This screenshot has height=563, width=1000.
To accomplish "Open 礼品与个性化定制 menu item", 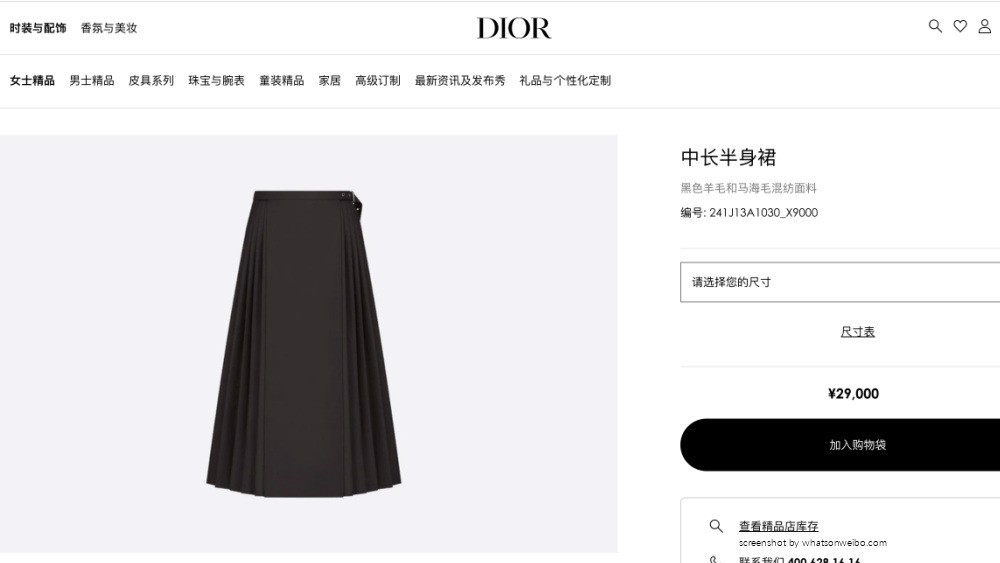I will click(565, 80).
